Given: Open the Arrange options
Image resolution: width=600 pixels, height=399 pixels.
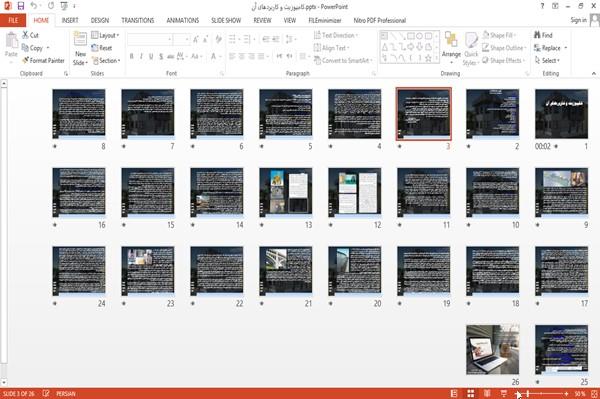Looking at the screenshot, I should coord(451,48).
